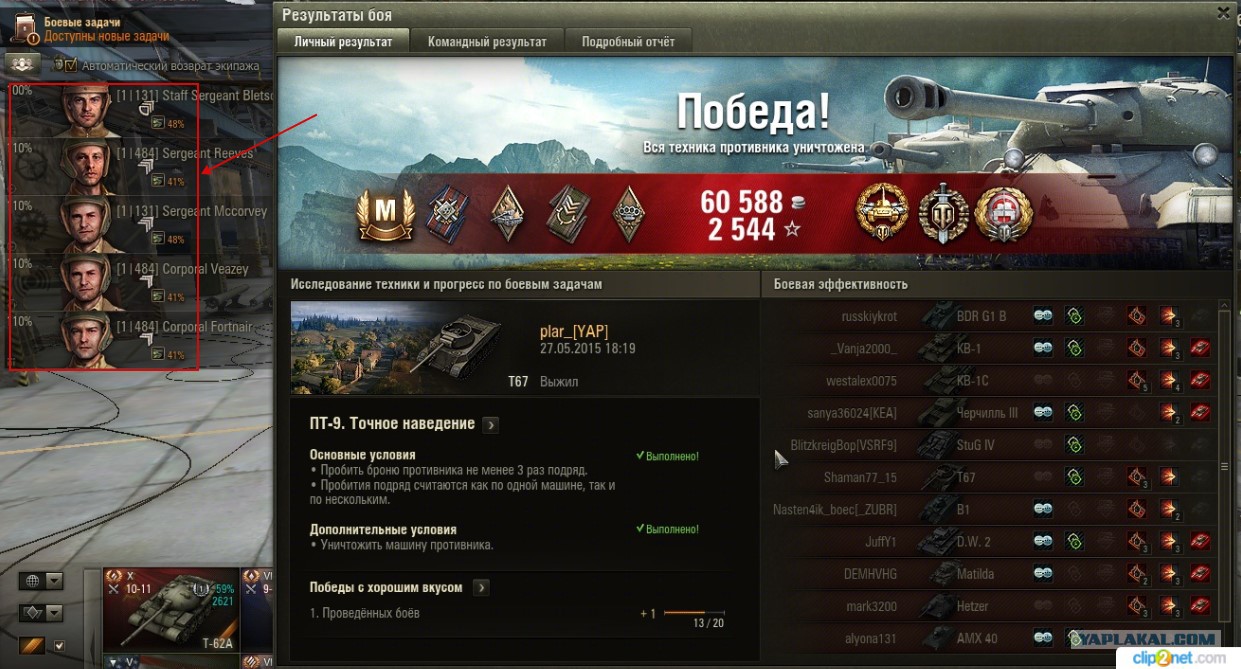Image resolution: width=1241 pixels, height=669 pixels.
Task: Select the T-62A tank in carousel
Action: pos(171,610)
